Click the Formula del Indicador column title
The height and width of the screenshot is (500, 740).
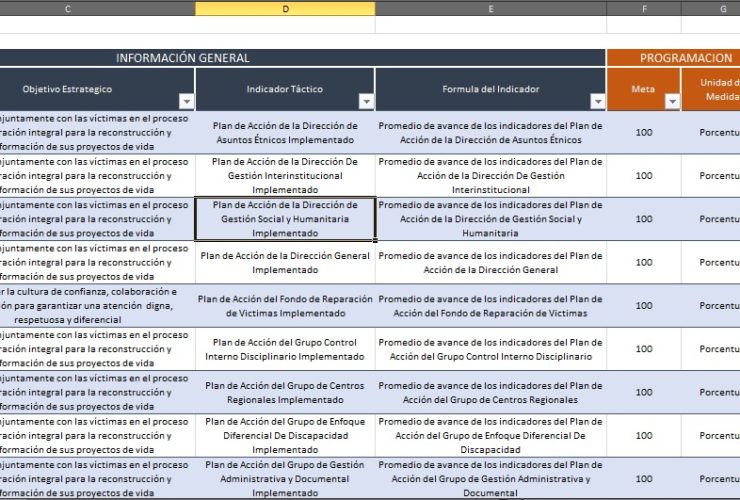coord(490,89)
